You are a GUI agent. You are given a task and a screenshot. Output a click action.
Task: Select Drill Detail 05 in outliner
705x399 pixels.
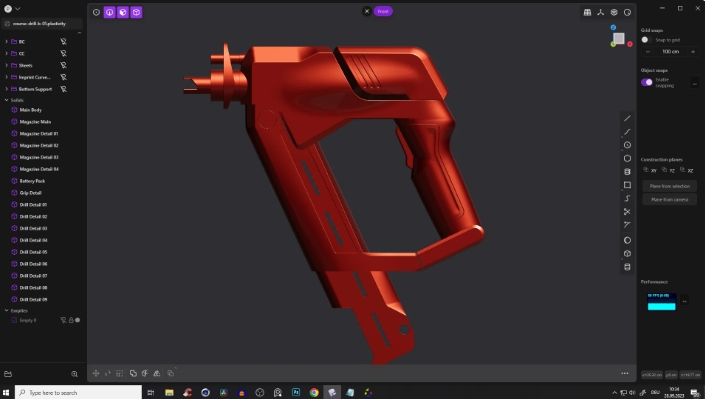tap(33, 252)
